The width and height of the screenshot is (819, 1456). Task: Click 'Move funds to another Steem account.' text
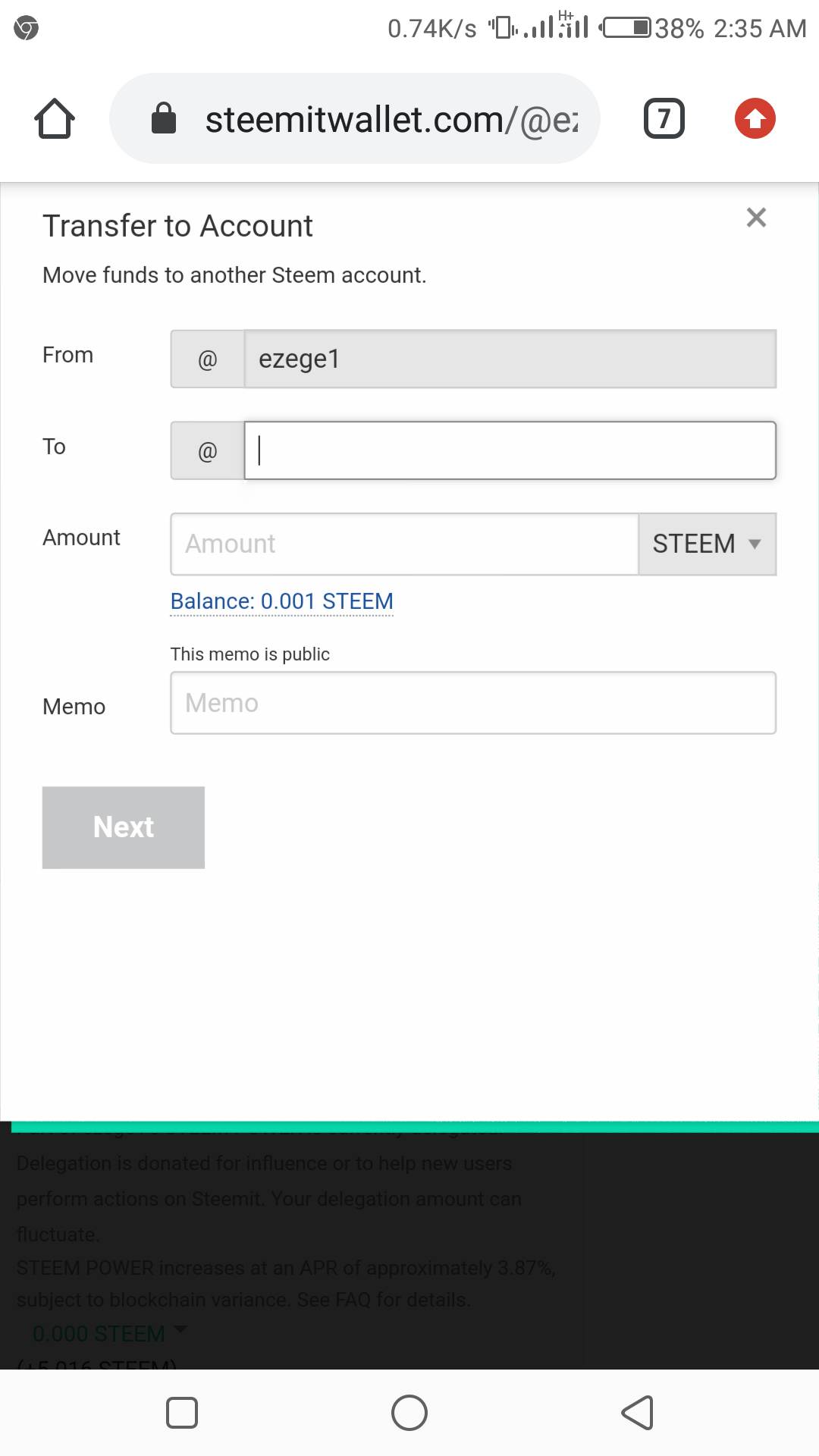[x=234, y=275]
